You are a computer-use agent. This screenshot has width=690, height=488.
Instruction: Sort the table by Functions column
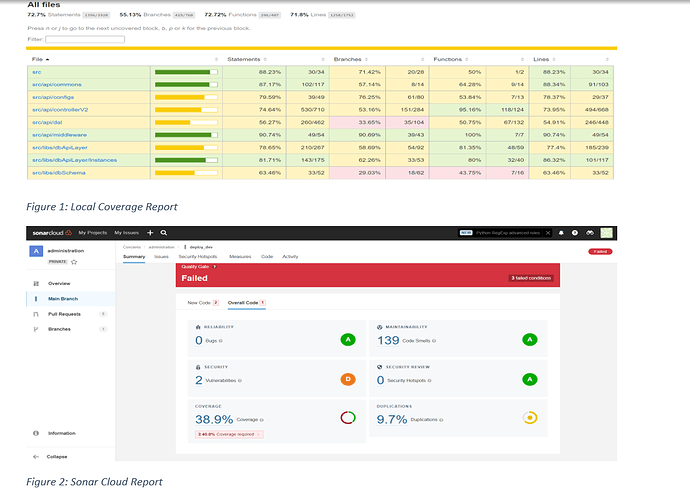pos(451,59)
